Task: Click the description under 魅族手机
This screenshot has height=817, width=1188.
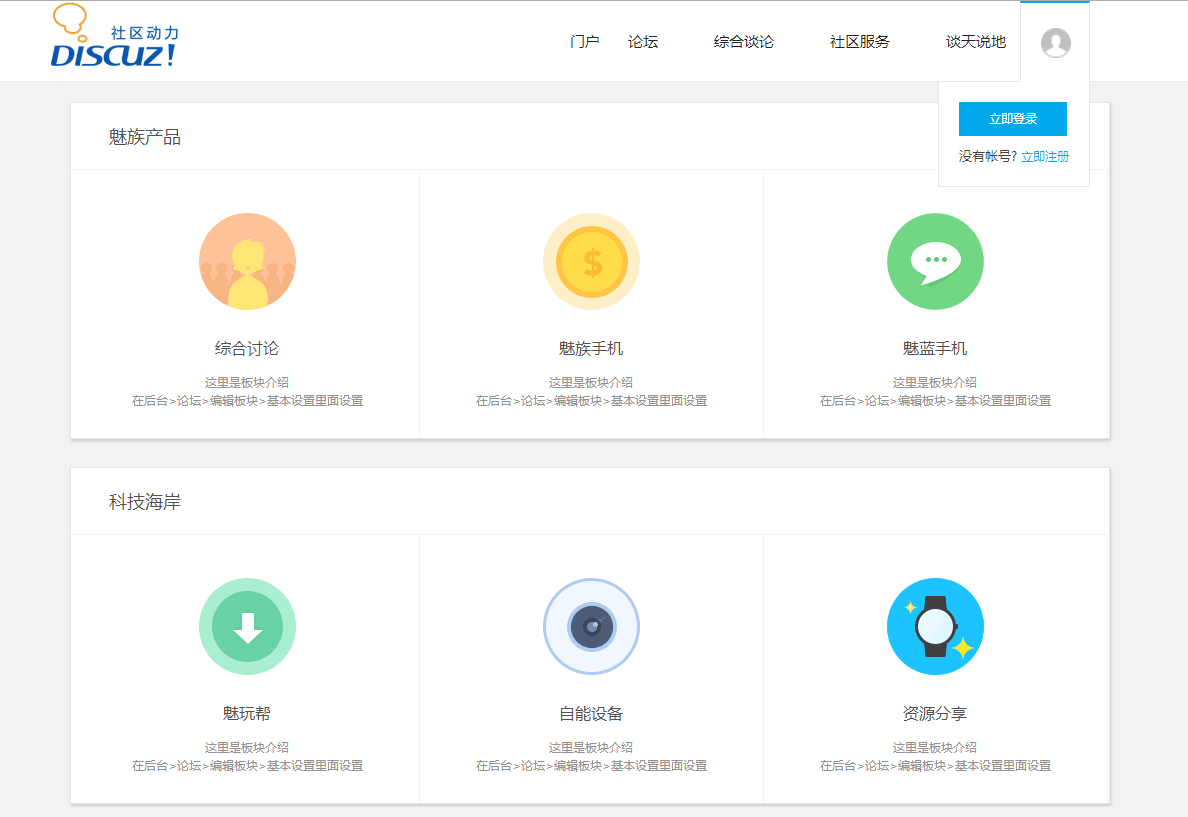Action: [x=591, y=392]
